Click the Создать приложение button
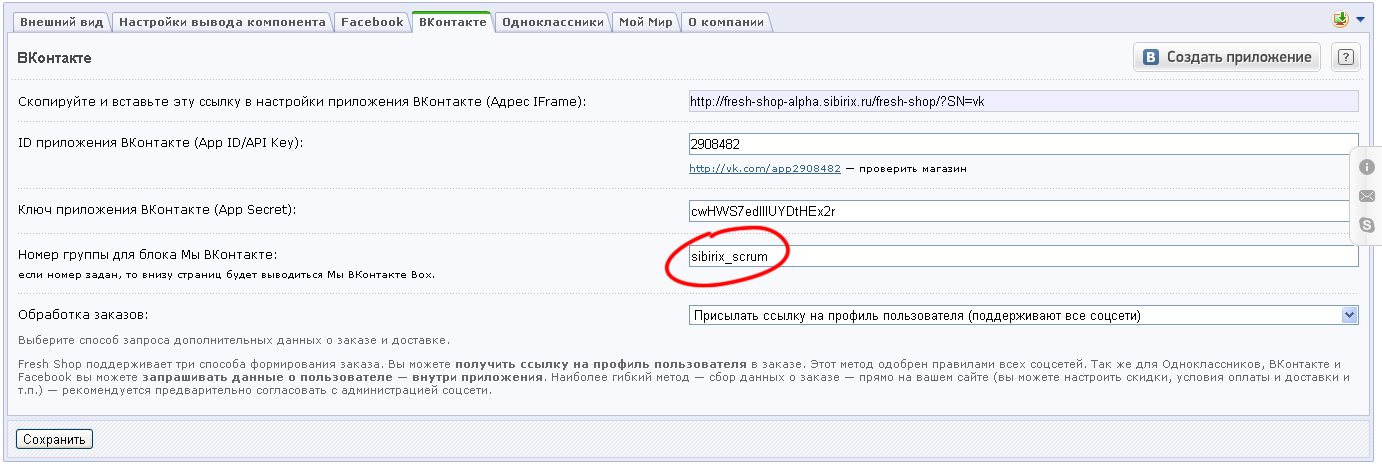The width and height of the screenshot is (1382, 466). [1227, 57]
